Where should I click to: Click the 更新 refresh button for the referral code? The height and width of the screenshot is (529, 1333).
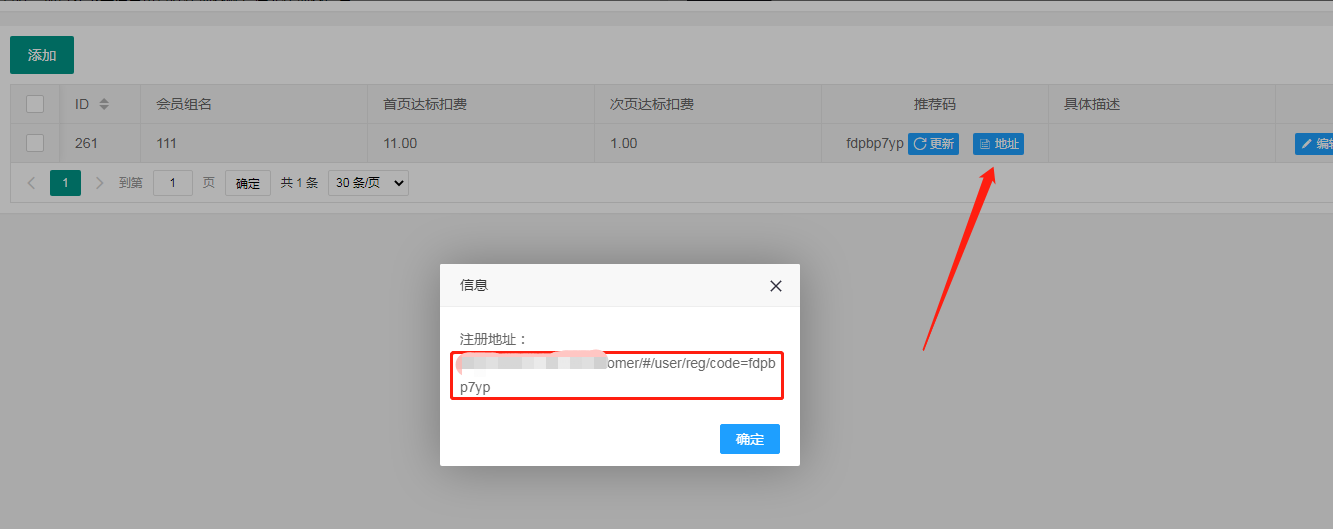click(x=934, y=144)
